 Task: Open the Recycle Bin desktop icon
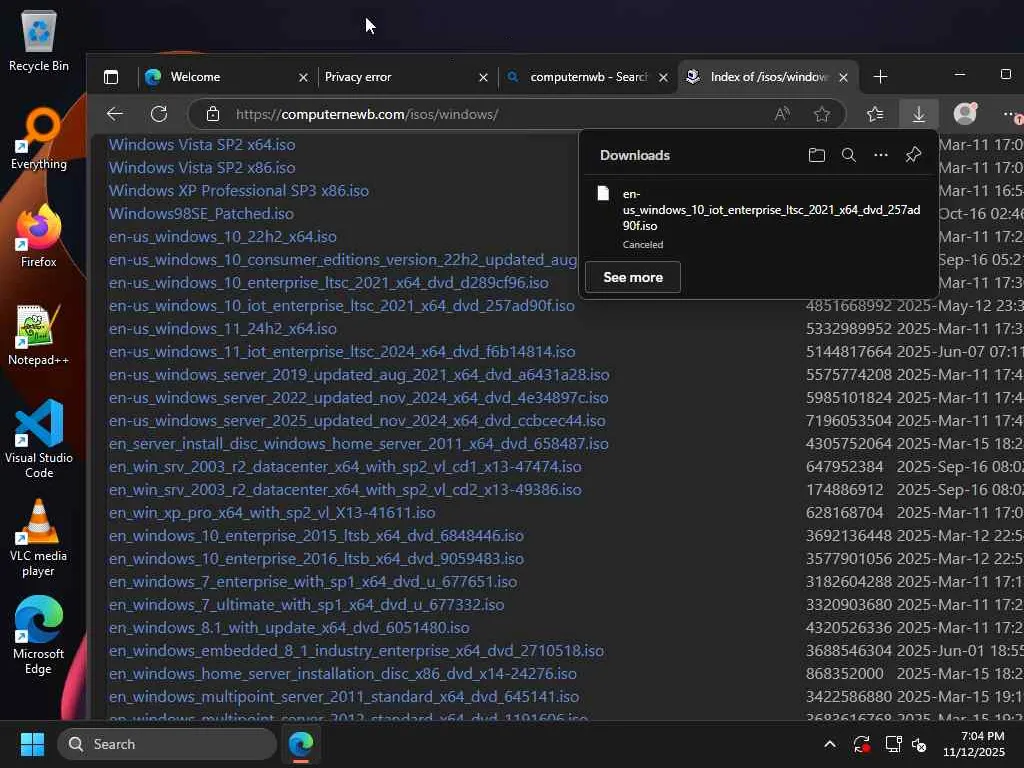tap(39, 40)
